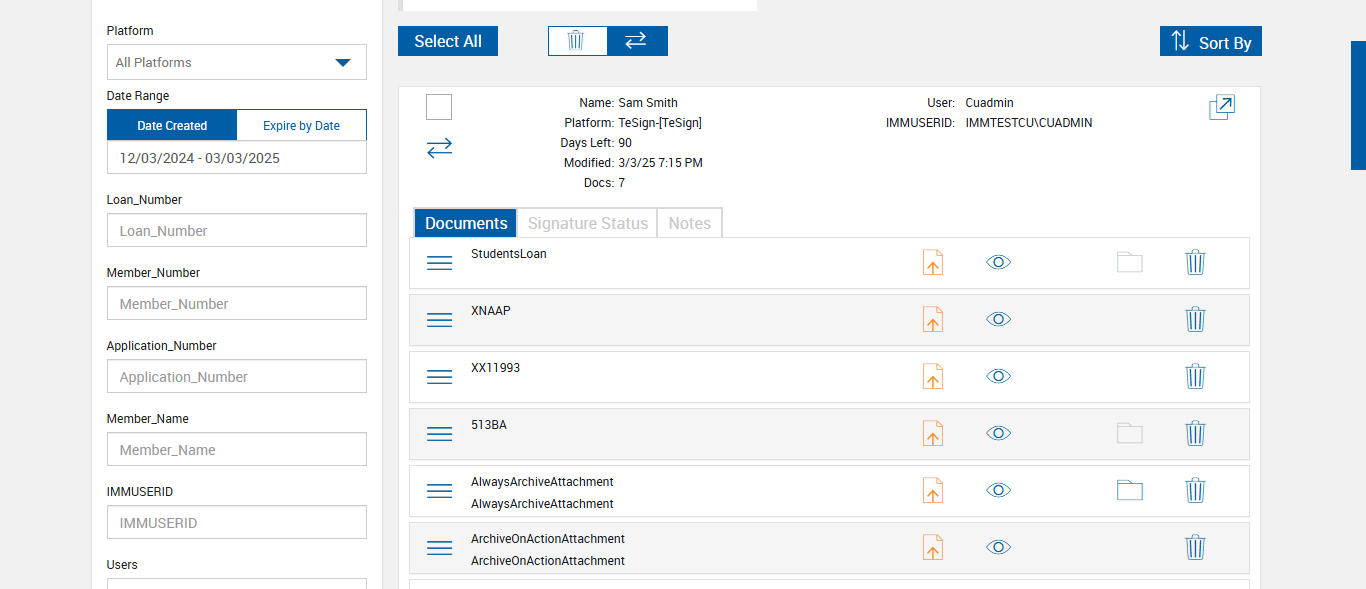Viewport: 1366px width, 589px height.
Task: Open session in new window icon
Action: coord(1222,107)
